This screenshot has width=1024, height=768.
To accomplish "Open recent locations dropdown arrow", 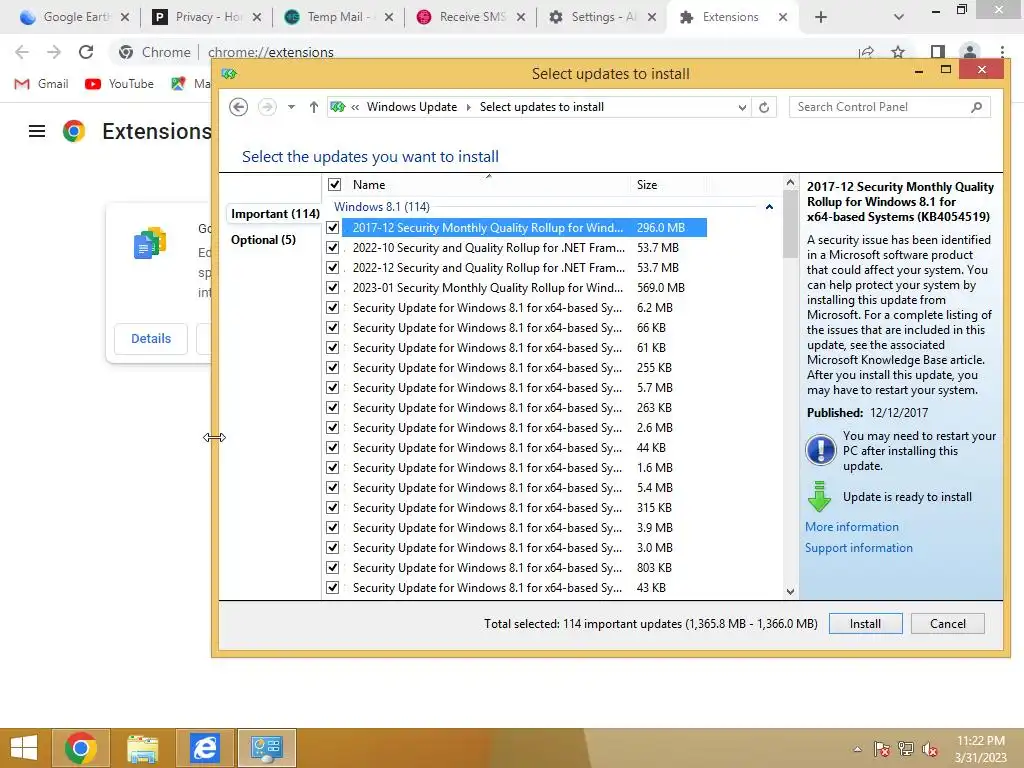I will click(291, 107).
